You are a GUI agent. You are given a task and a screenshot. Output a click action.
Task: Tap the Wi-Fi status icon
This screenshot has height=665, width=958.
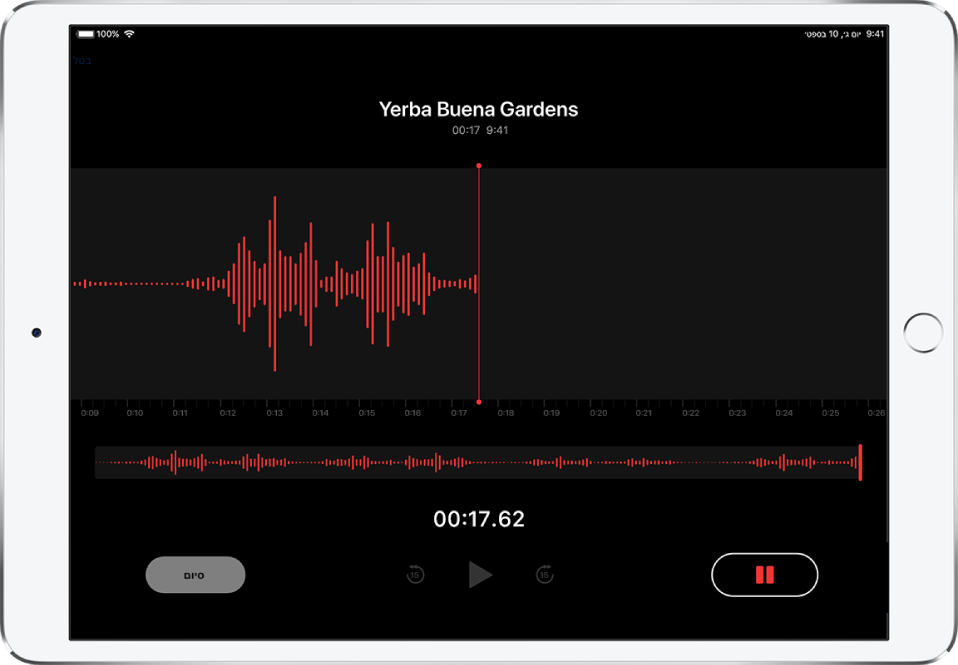pos(129,34)
